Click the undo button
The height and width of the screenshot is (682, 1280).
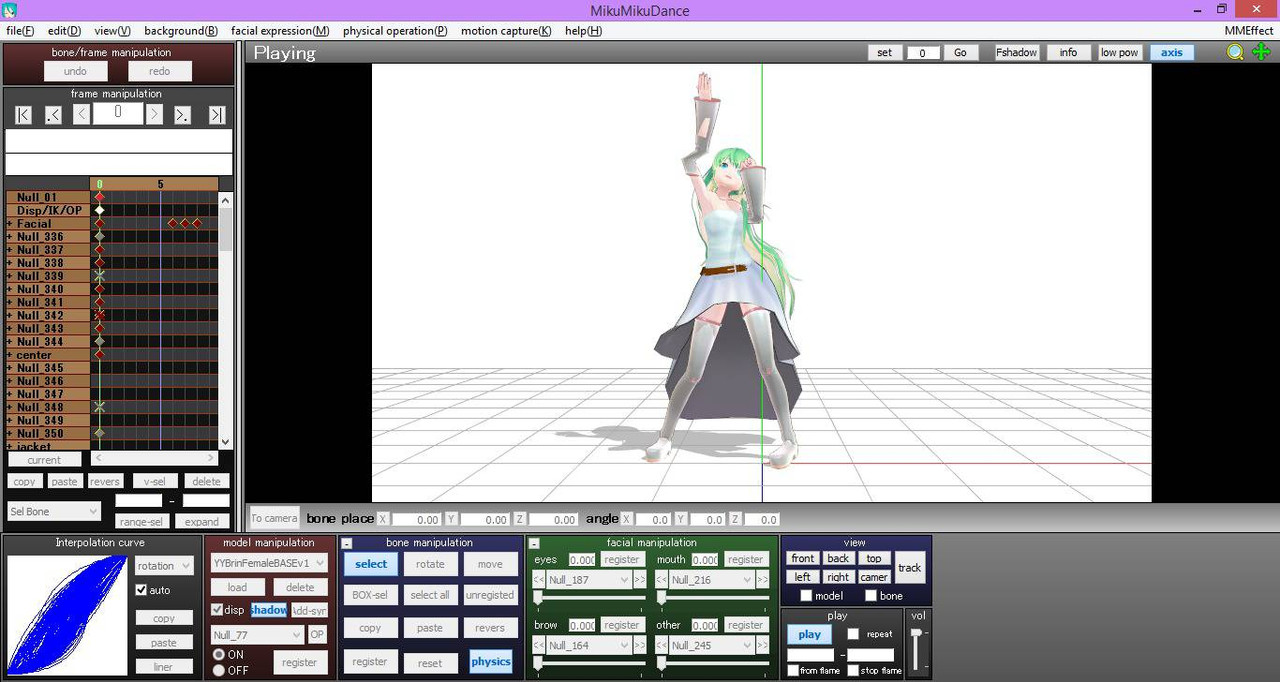(x=75, y=71)
